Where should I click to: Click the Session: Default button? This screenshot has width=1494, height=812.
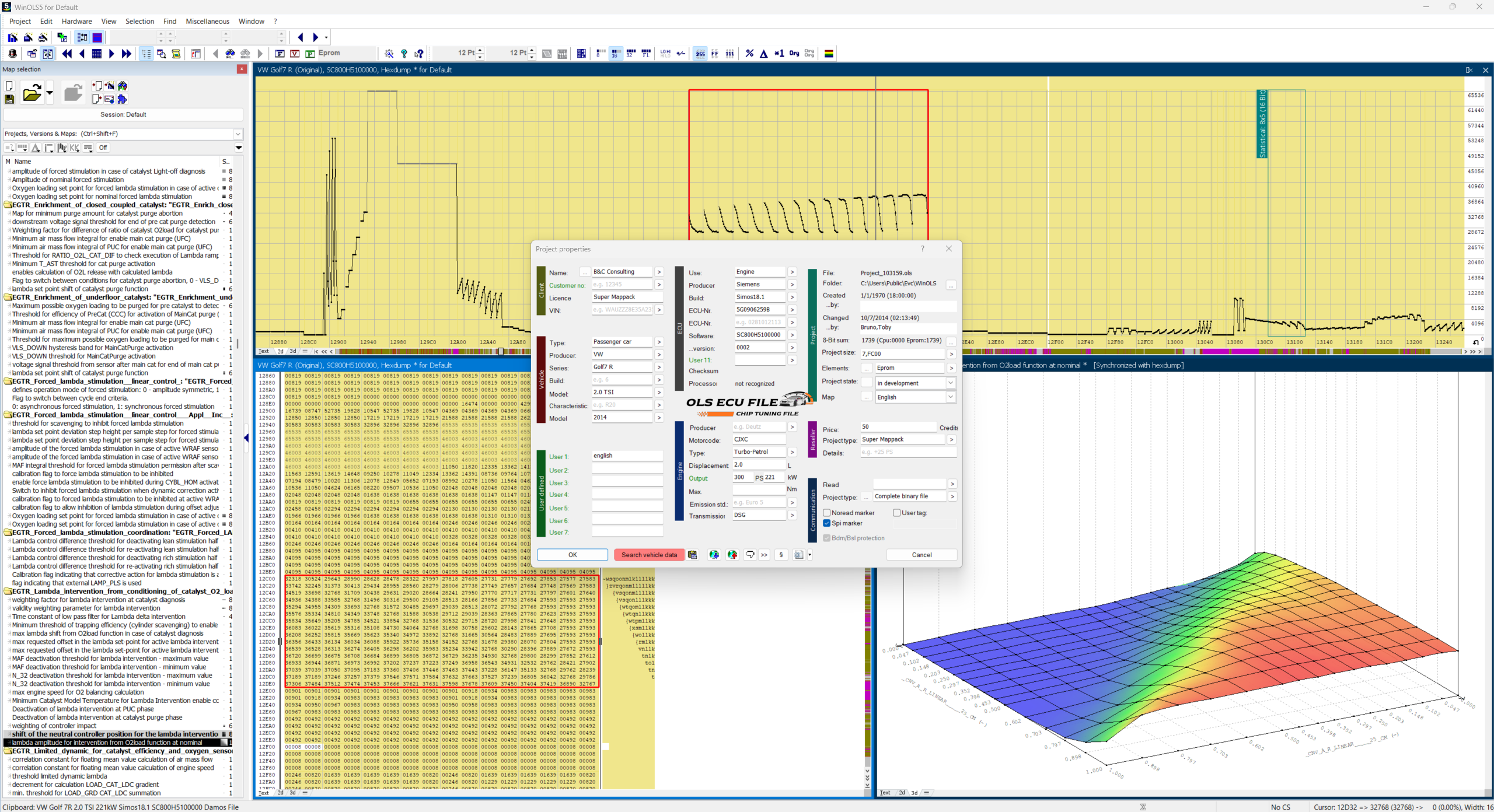coord(123,114)
